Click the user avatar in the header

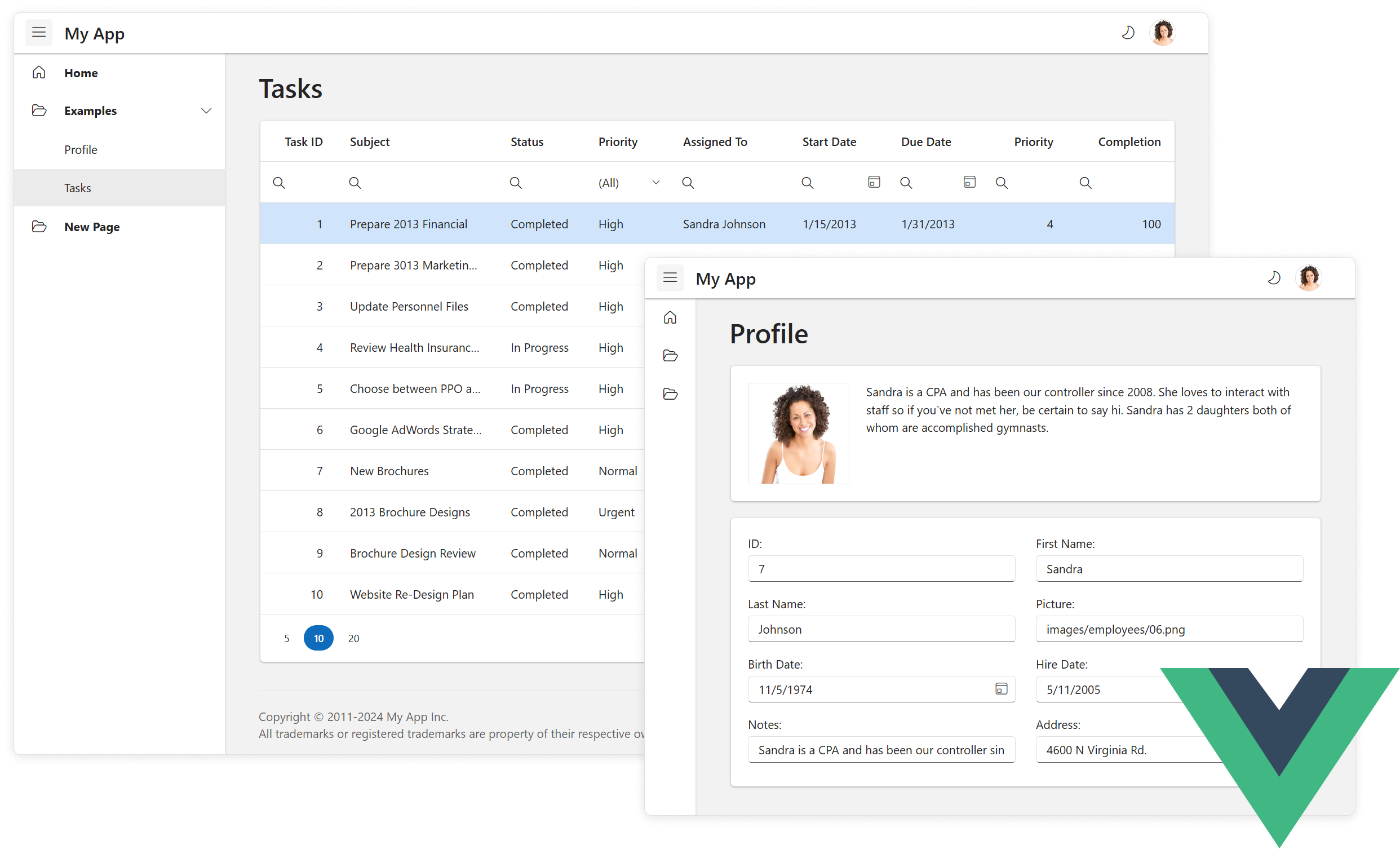(1162, 32)
